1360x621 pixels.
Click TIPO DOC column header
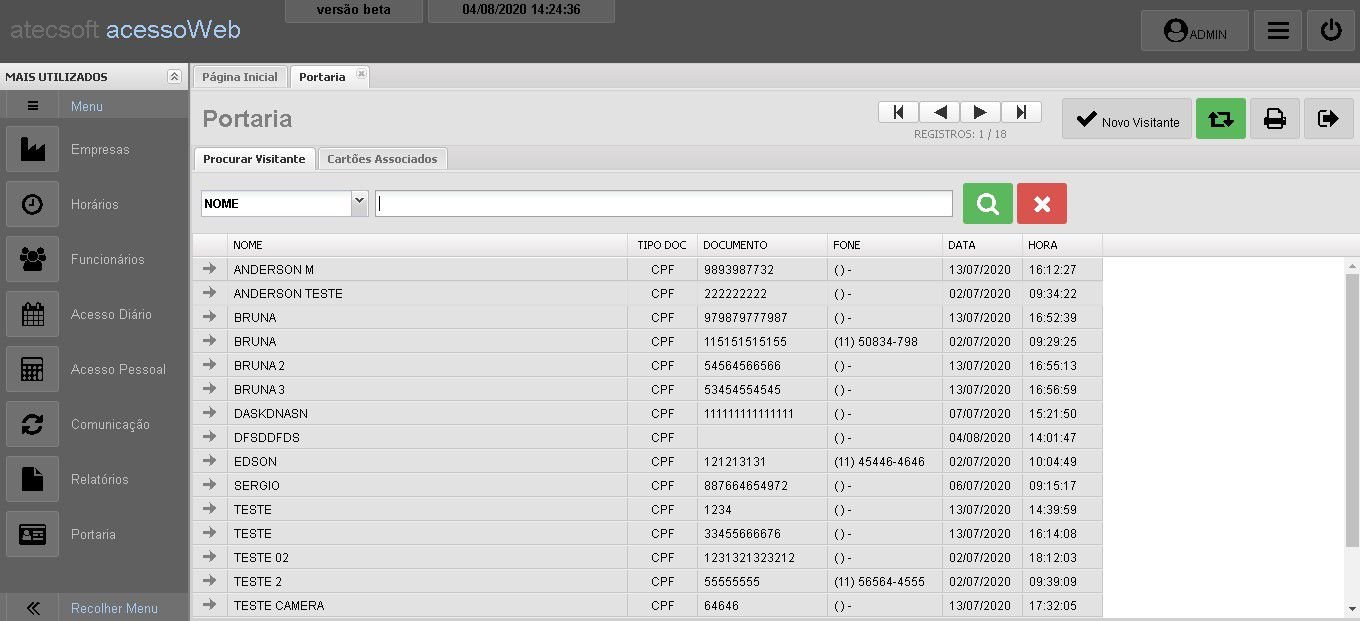click(x=662, y=245)
